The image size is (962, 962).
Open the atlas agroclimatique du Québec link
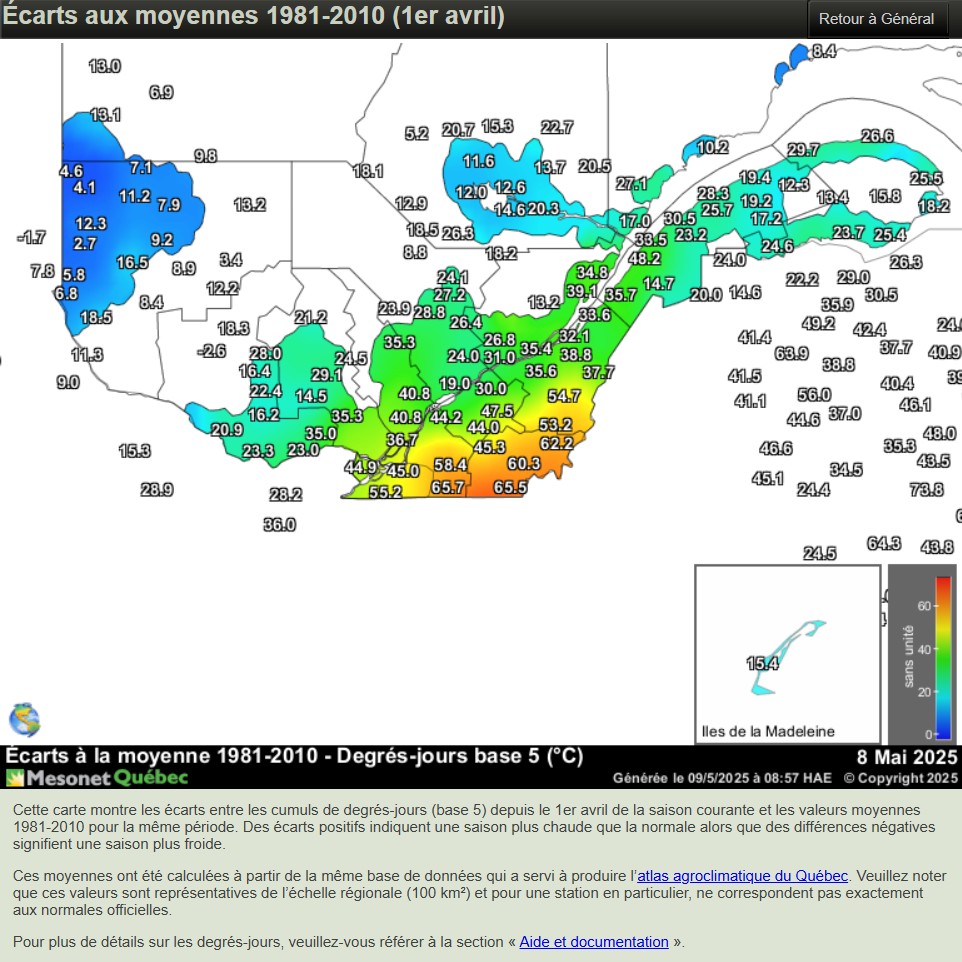(x=743, y=875)
